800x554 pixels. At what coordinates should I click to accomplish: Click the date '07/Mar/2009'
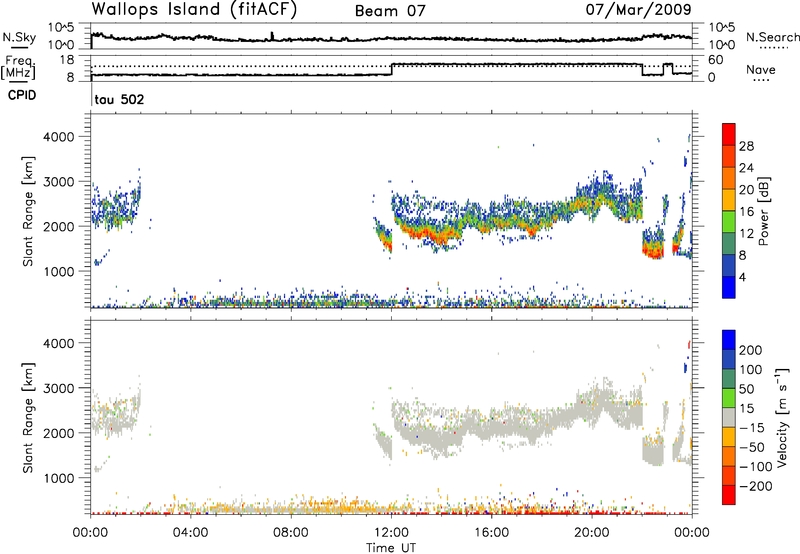coord(638,9)
